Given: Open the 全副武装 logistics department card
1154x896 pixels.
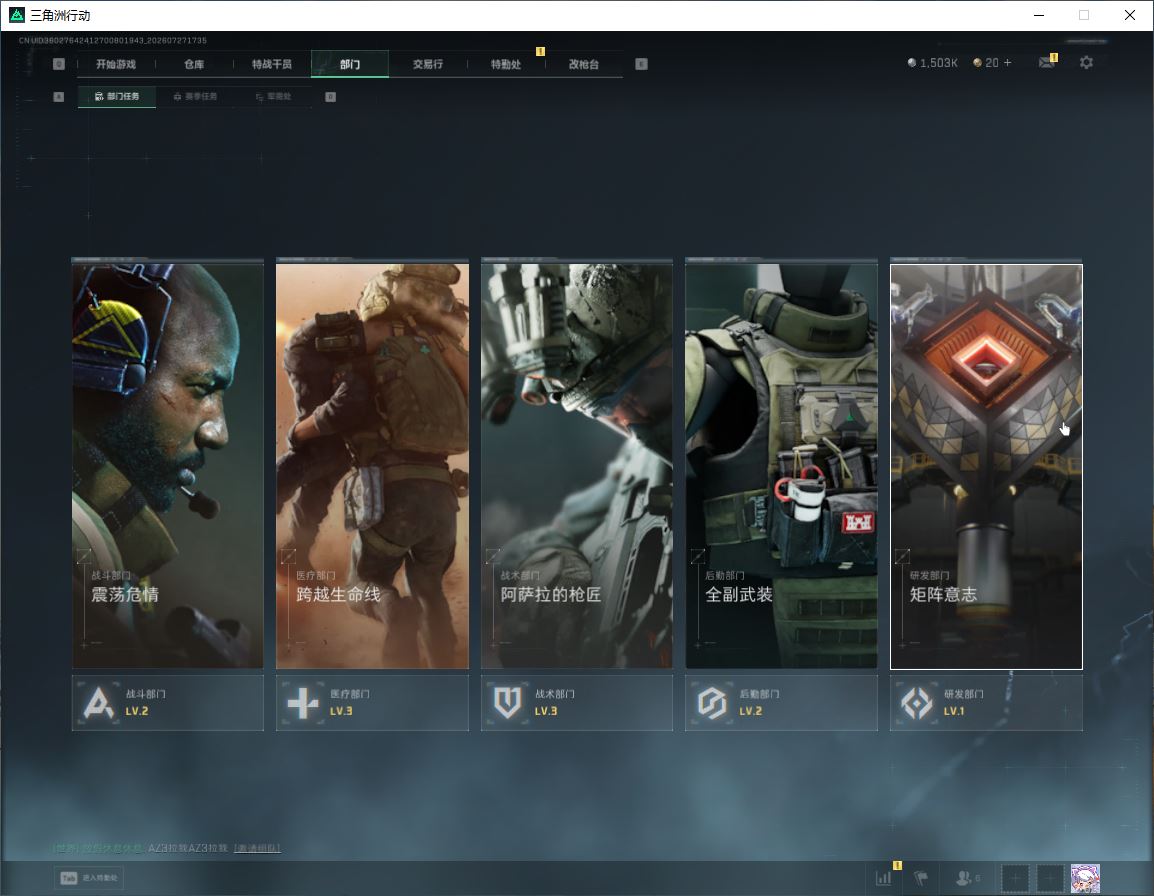Looking at the screenshot, I should click(782, 466).
